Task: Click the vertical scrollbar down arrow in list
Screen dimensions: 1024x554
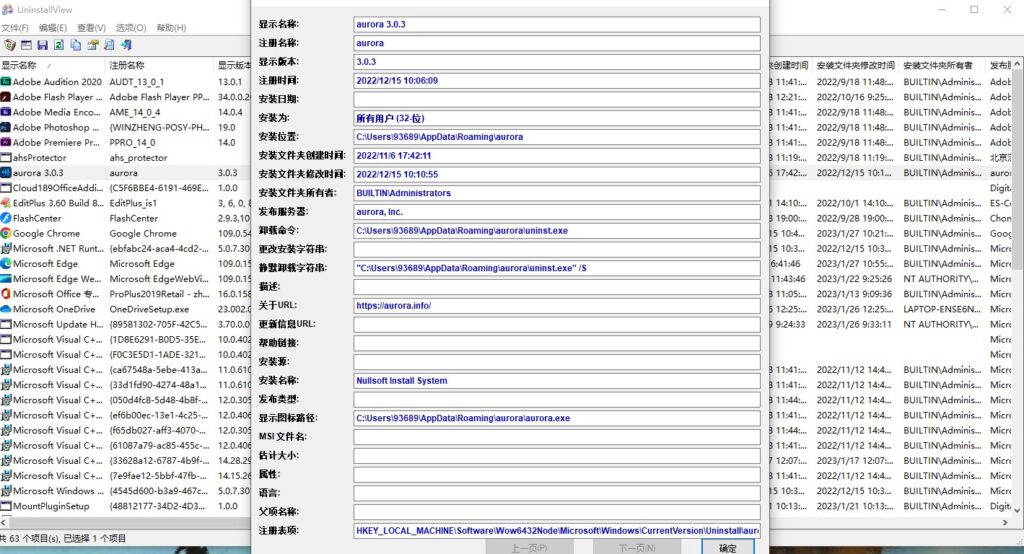Action: tap(1017, 510)
